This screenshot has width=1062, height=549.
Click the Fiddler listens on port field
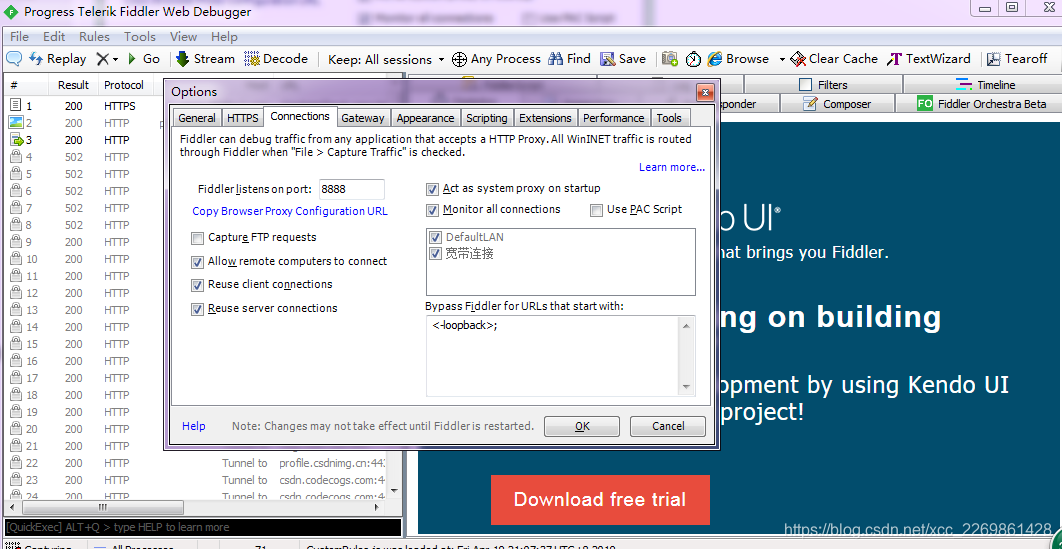click(352, 189)
